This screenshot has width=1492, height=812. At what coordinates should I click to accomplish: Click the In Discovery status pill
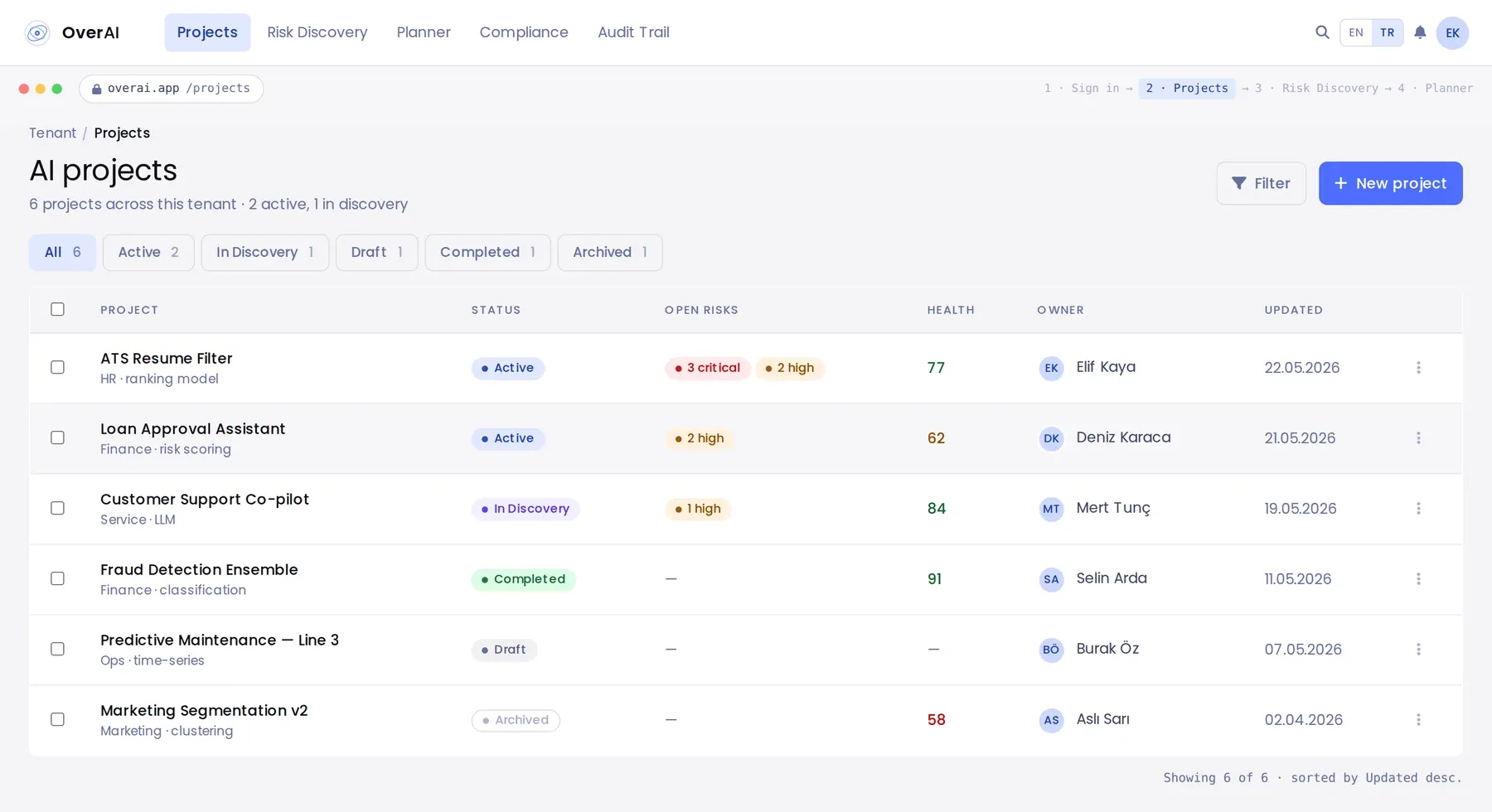[x=526, y=509]
